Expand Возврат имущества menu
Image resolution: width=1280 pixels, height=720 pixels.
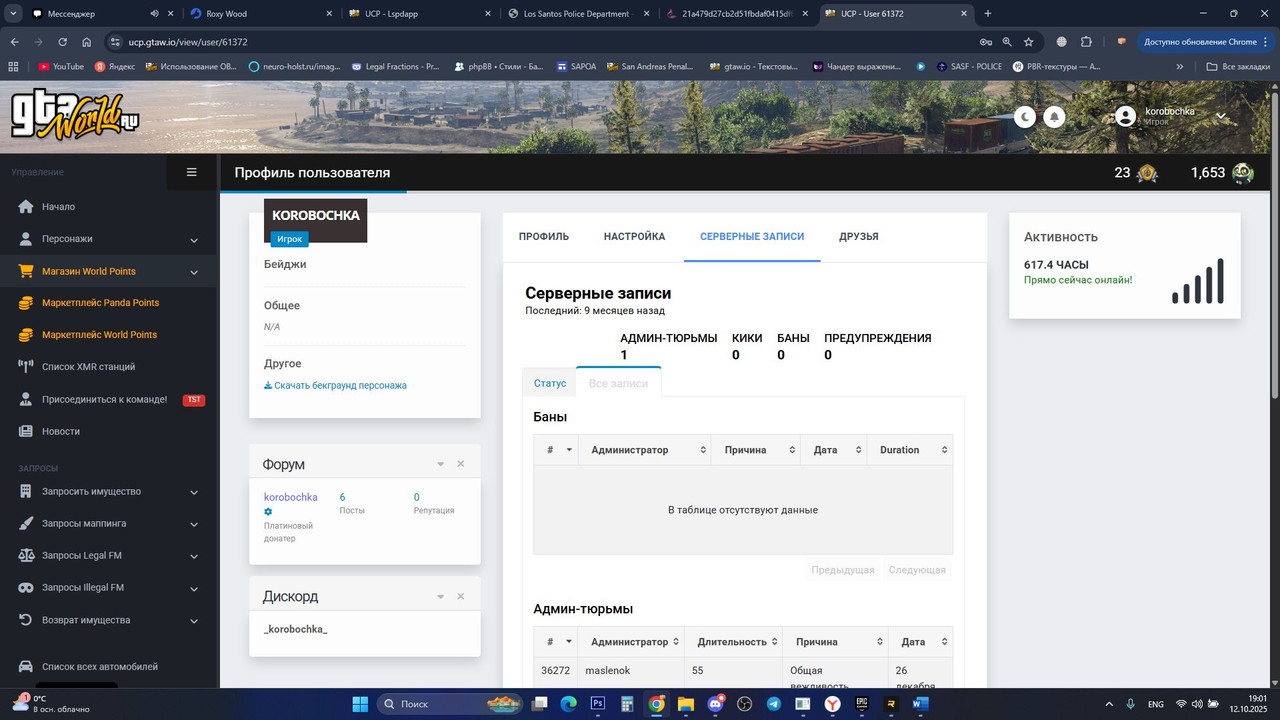coord(109,620)
